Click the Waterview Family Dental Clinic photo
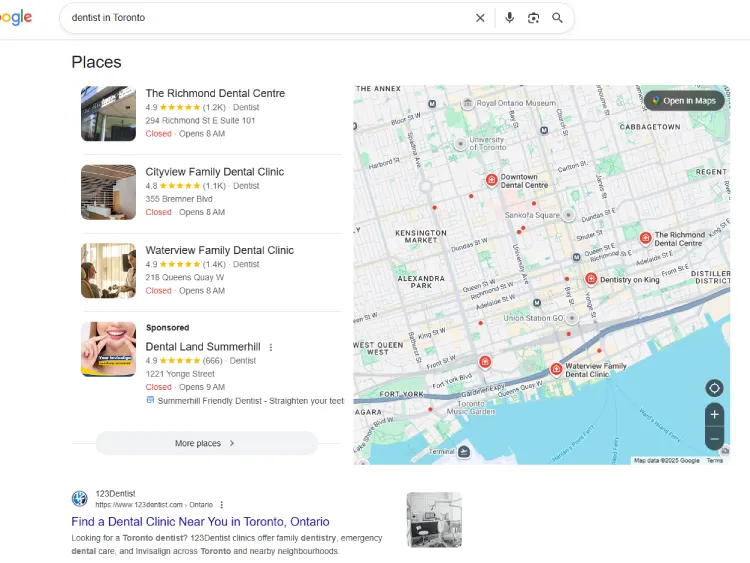Screen dimensions: 750x563 [x=109, y=271]
